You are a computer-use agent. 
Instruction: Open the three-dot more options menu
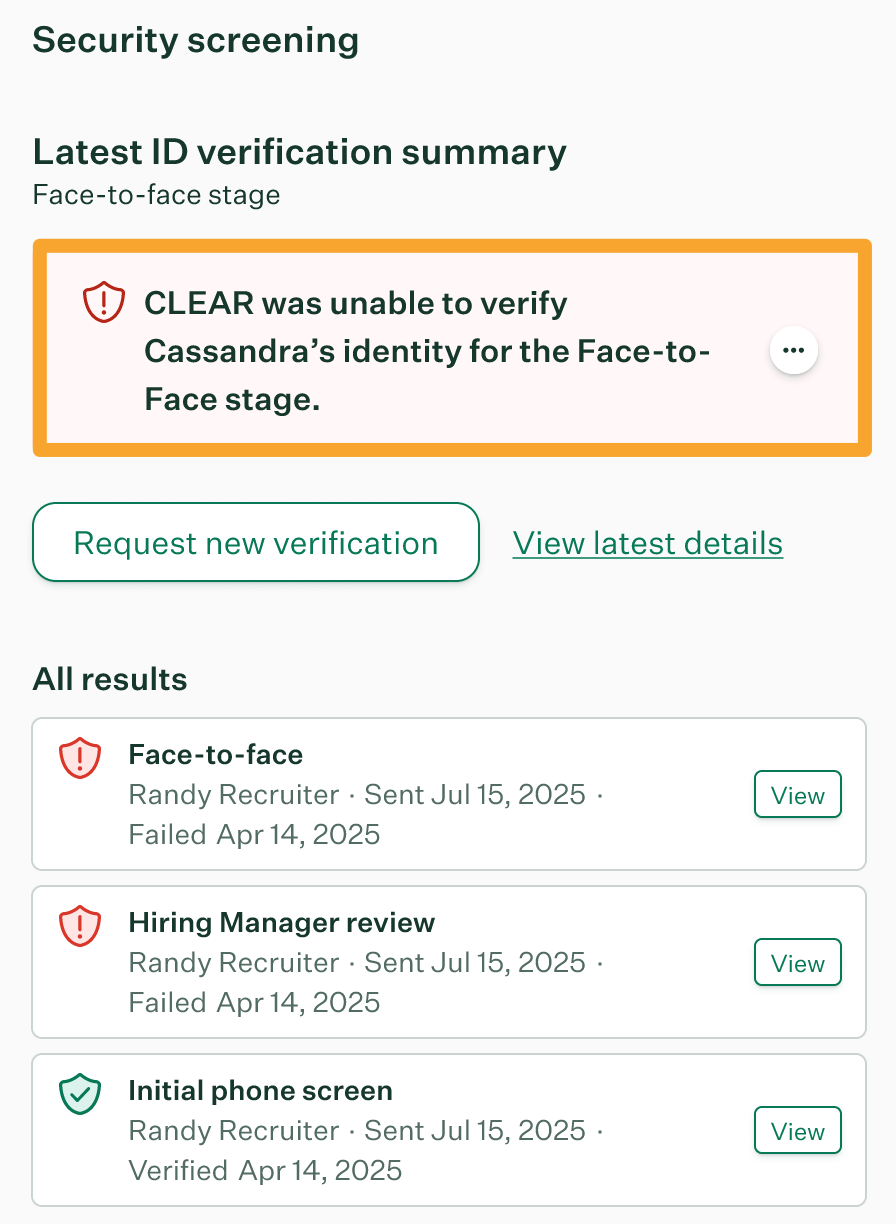pos(794,351)
